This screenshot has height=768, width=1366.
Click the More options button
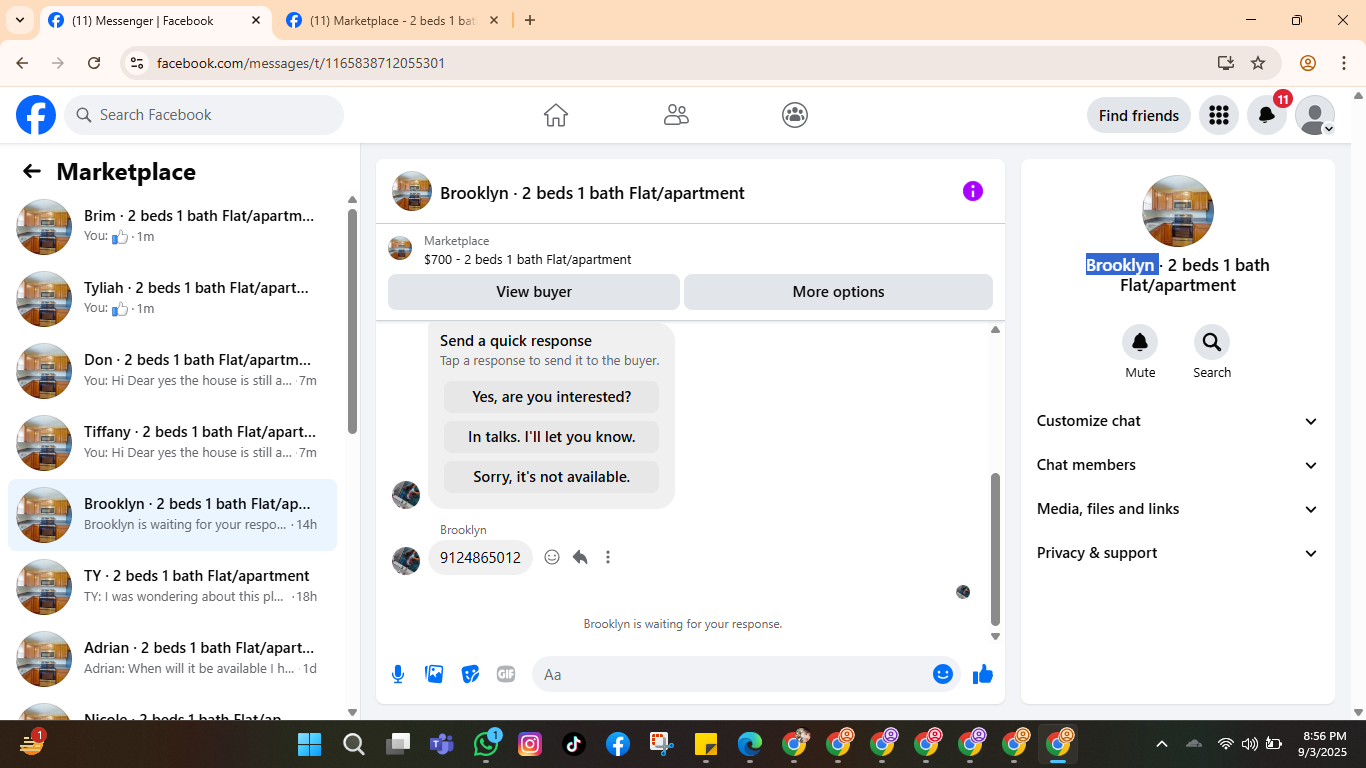(838, 292)
